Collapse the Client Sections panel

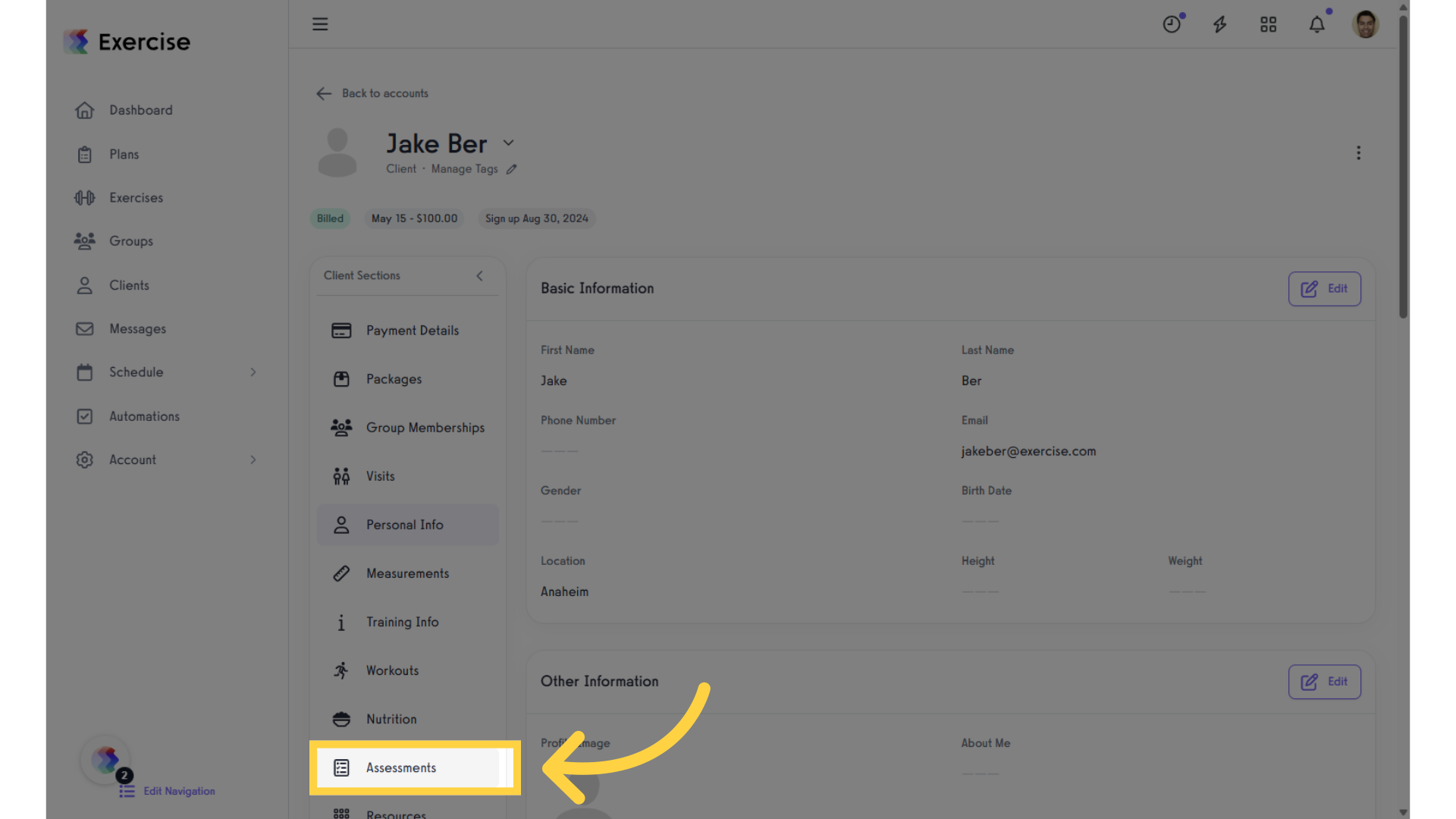tap(479, 276)
